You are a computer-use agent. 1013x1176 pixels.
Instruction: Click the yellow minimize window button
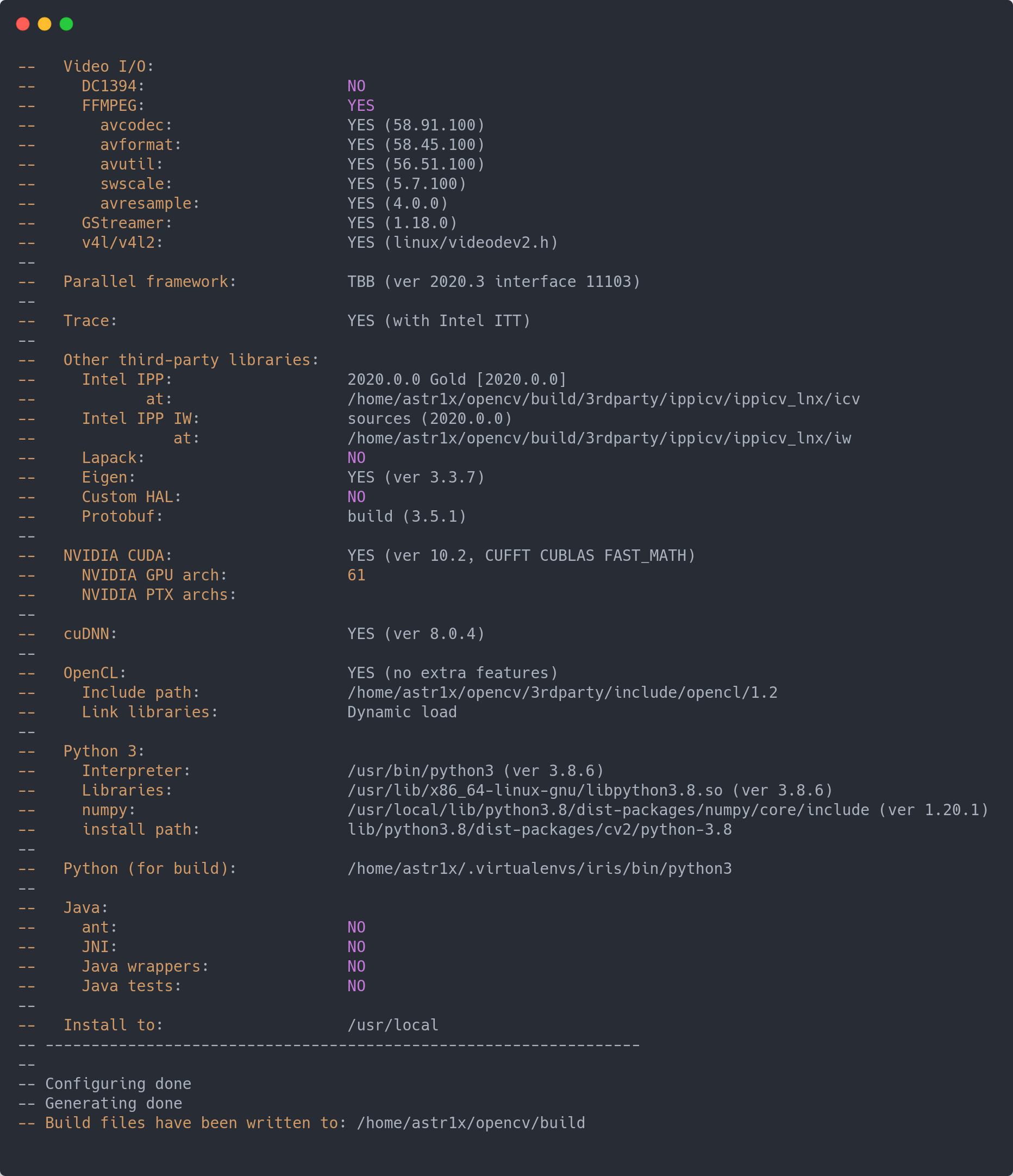point(44,24)
